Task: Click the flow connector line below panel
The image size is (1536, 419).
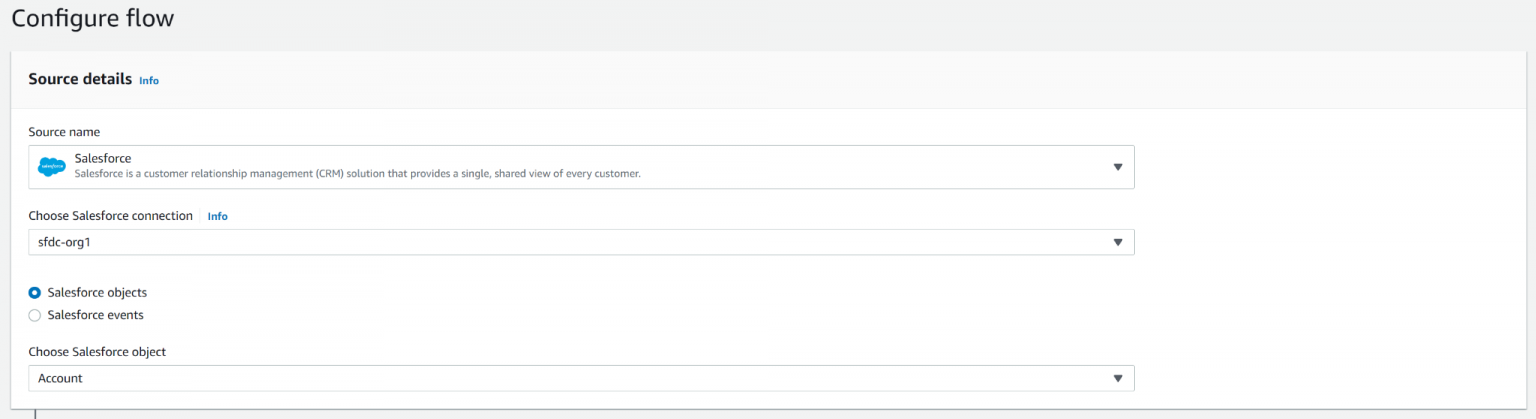Action: click(x=36, y=414)
